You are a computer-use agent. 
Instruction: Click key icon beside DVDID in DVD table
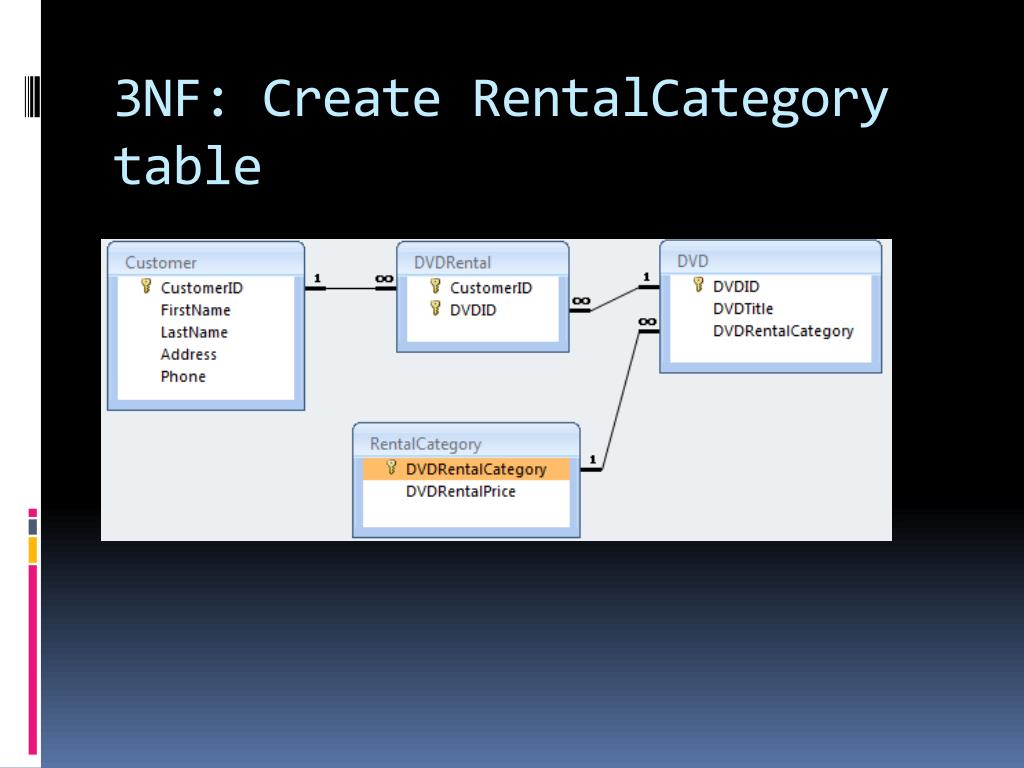pyautogui.click(x=699, y=285)
